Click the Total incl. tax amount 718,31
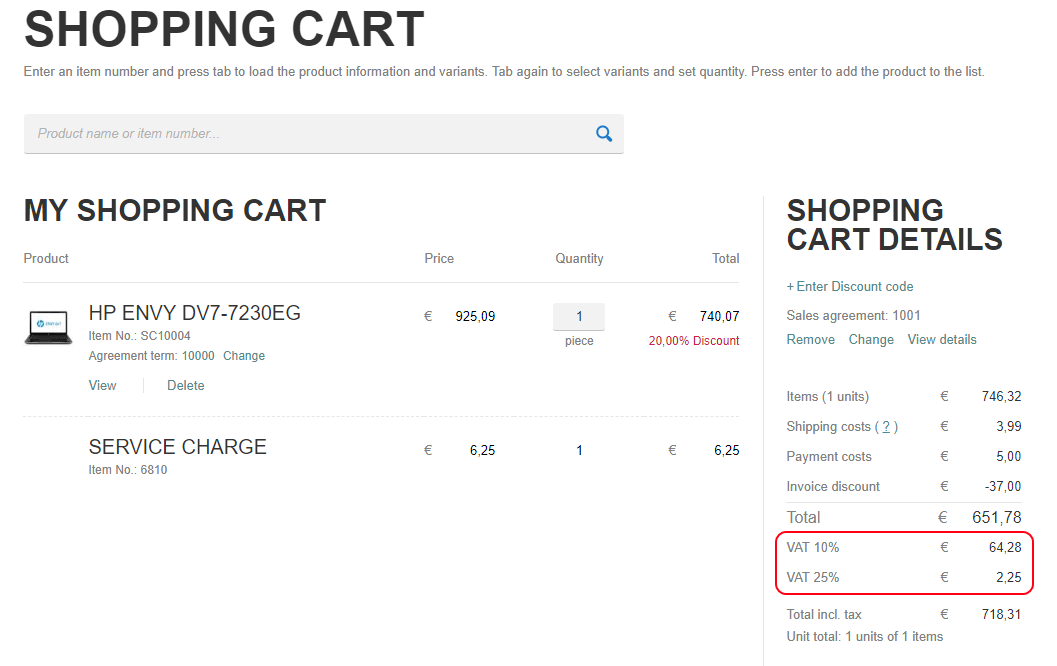This screenshot has width=1057, height=666. (x=1002, y=615)
